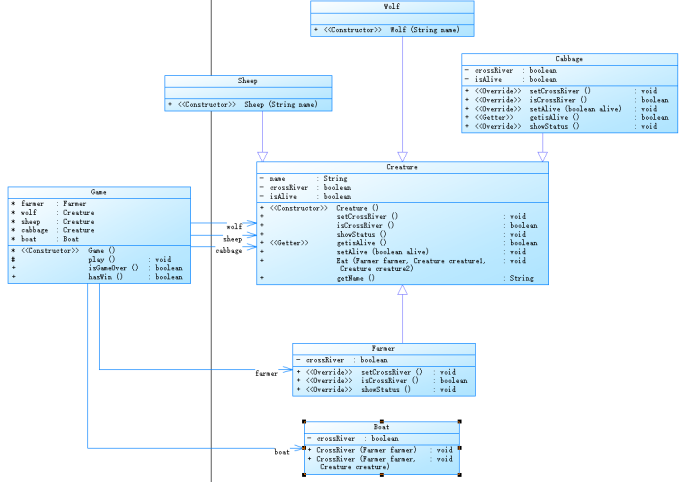Select the top-left resize handle of Boat
The image size is (692, 482).
click(304, 422)
